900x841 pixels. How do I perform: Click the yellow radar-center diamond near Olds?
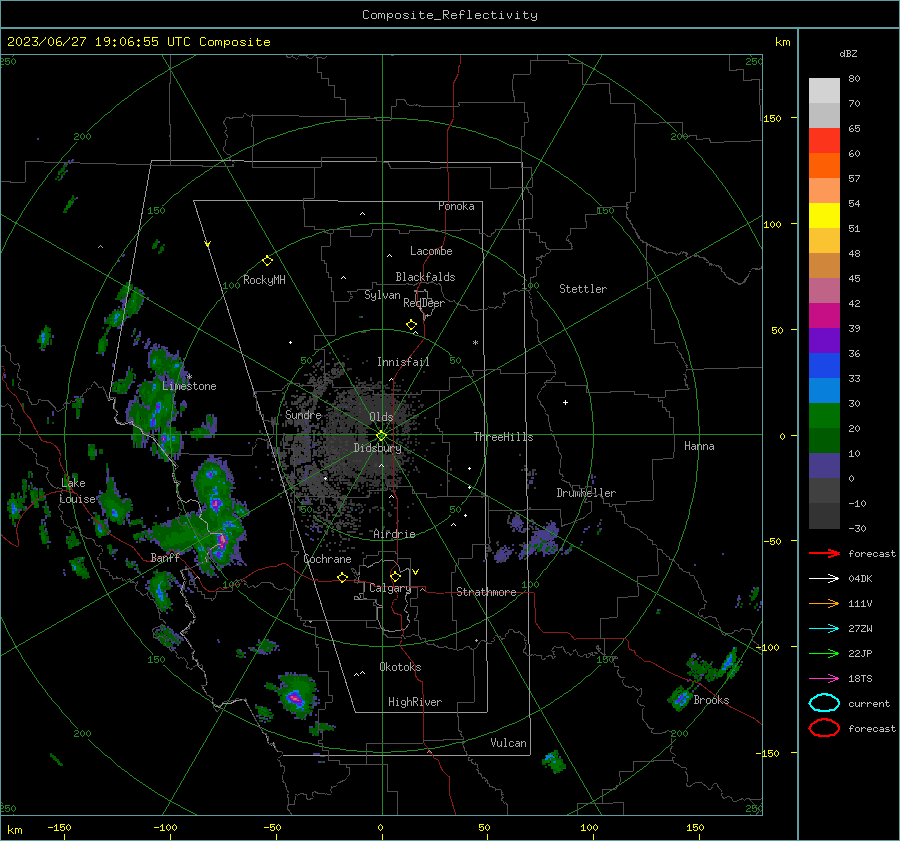click(381, 435)
